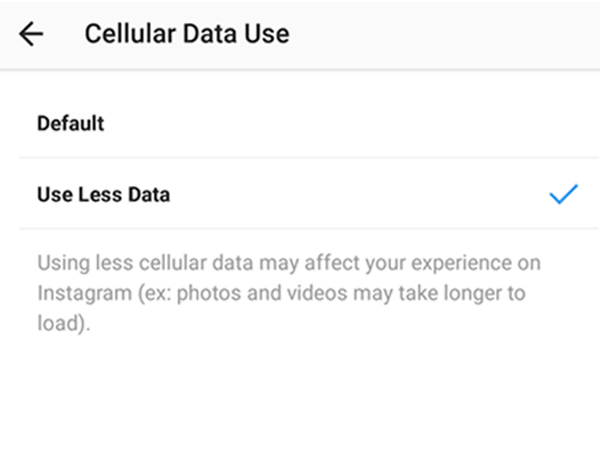
Task: Click the Use Less Data row
Action: (300, 195)
